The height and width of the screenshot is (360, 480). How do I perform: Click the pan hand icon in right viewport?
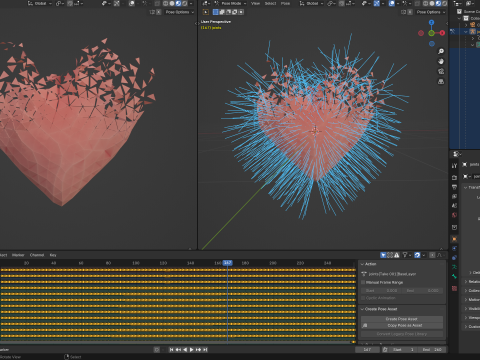[441, 61]
